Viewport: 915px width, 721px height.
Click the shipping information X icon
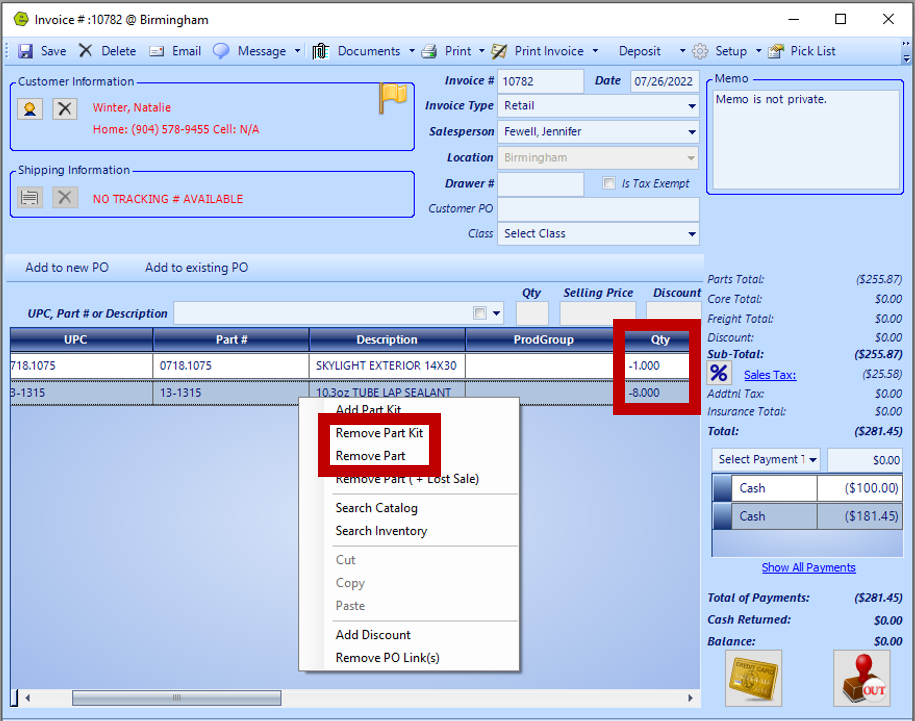(x=65, y=198)
